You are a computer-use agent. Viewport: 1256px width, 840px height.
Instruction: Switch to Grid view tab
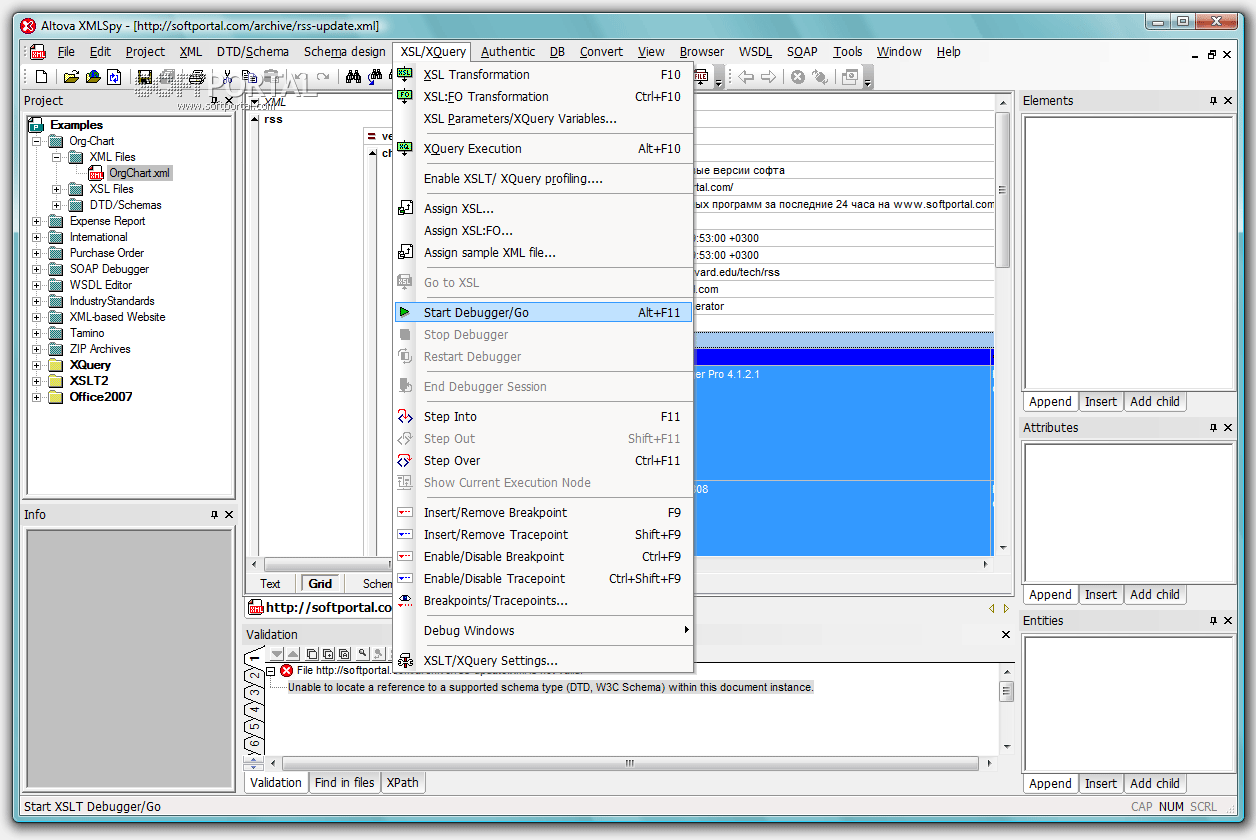pos(320,584)
